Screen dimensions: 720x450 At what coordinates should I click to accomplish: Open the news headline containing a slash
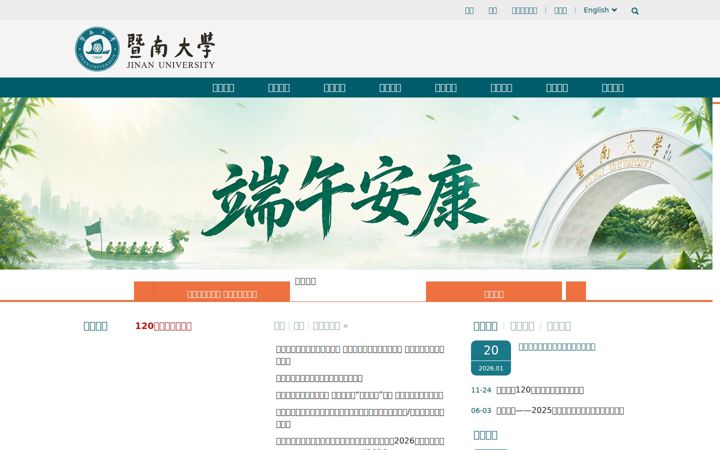click(x=360, y=418)
